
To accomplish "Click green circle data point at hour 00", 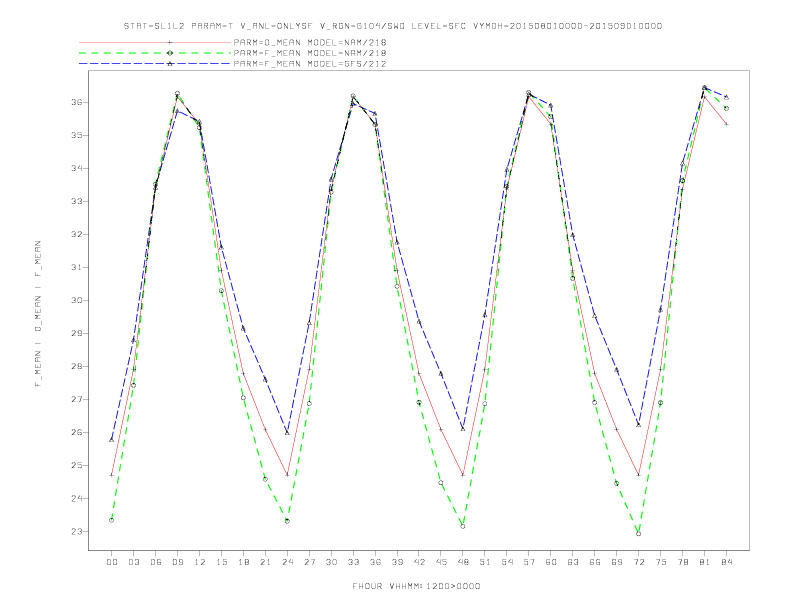I will coord(112,520).
